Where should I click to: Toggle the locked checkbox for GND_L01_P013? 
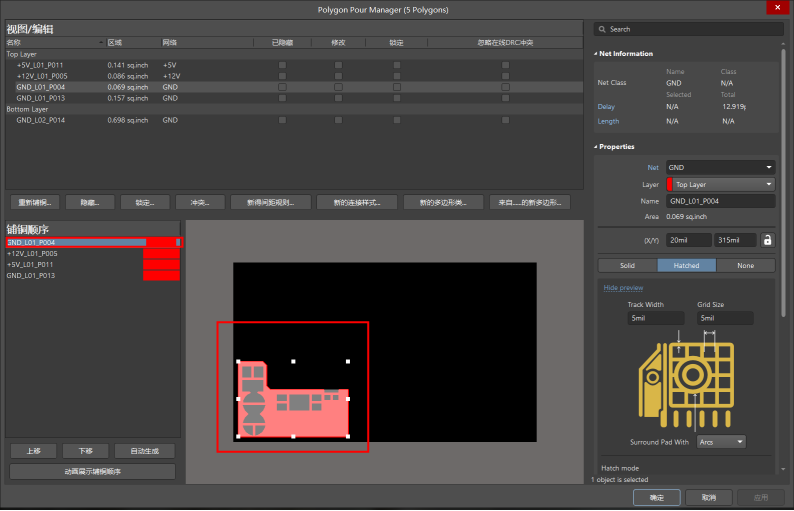397,98
